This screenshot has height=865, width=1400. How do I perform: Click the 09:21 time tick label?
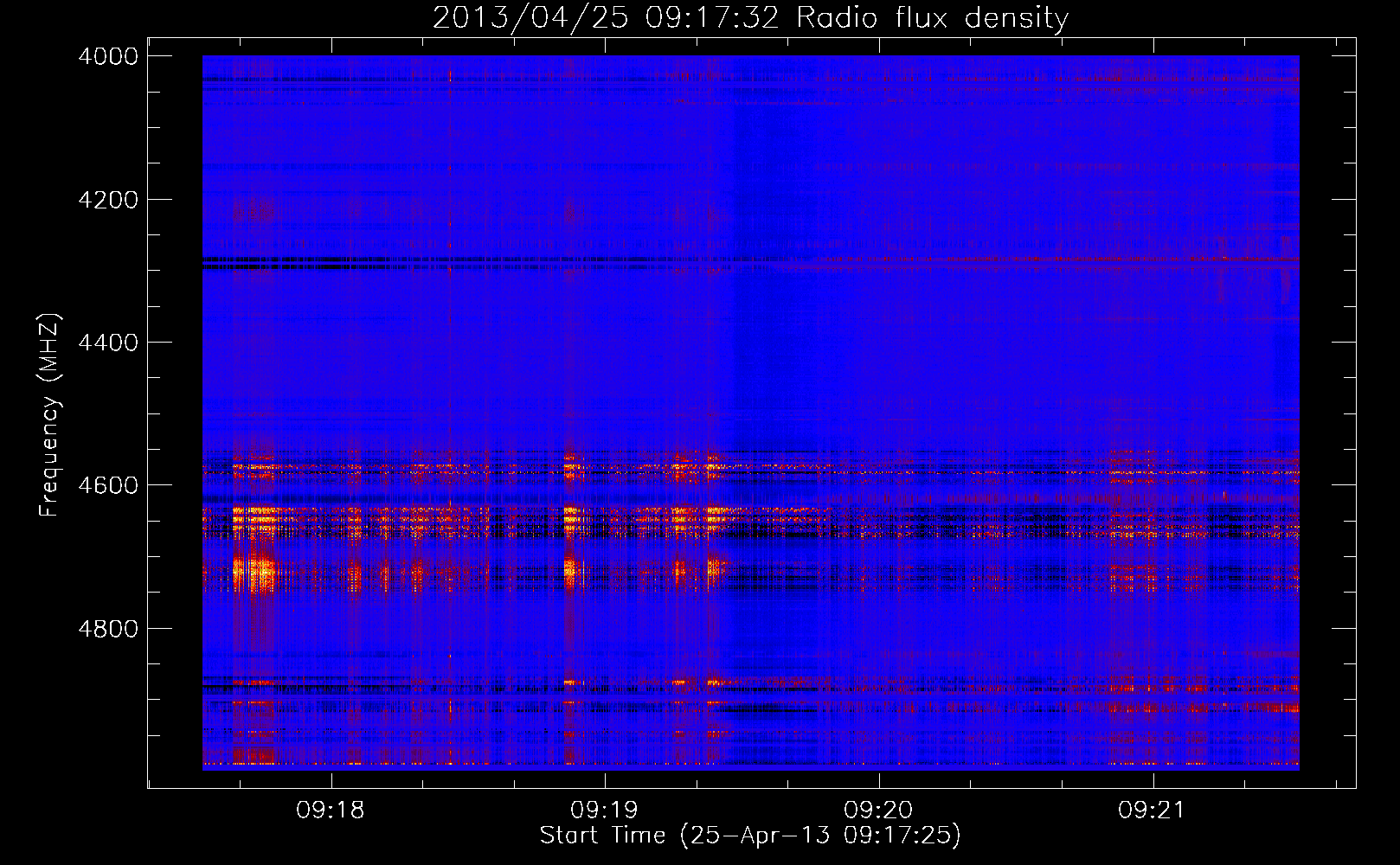[1152, 811]
